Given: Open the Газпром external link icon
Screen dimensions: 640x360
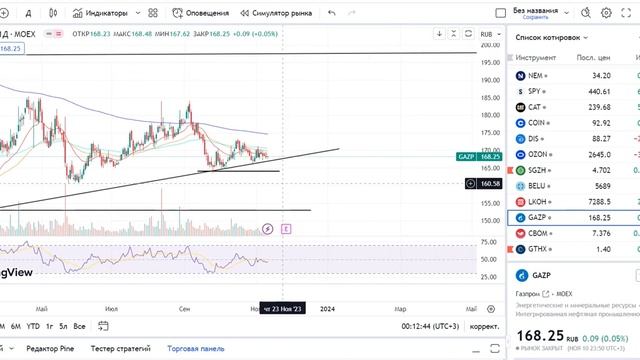Looking at the screenshot, I should click(546, 294).
